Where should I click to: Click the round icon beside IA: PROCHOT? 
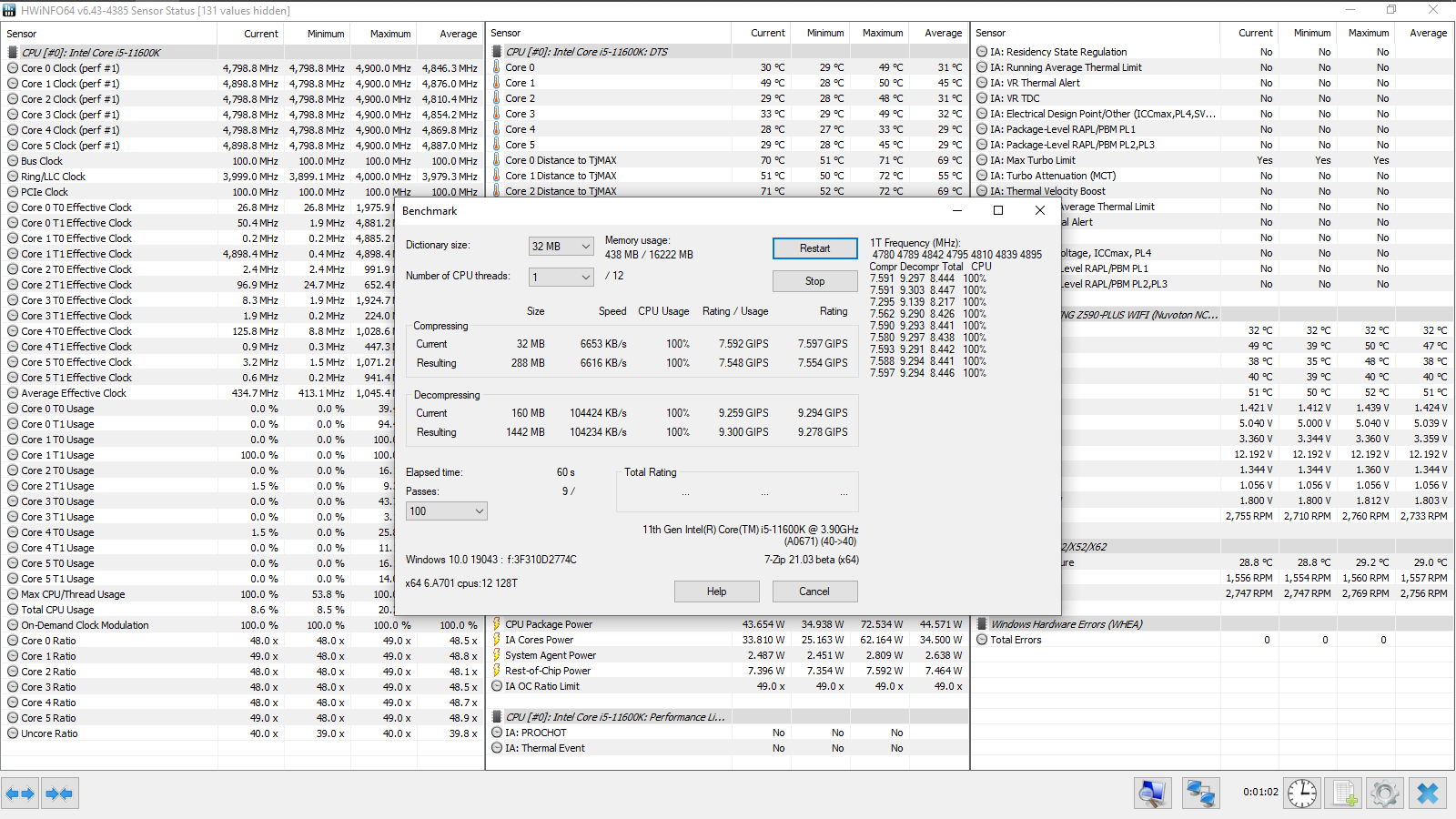point(497,733)
